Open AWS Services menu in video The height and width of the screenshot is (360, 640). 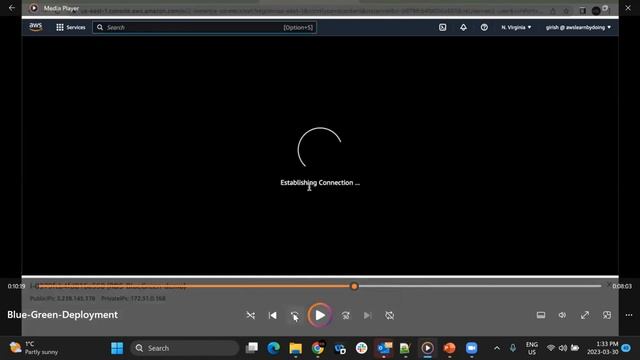point(71,27)
